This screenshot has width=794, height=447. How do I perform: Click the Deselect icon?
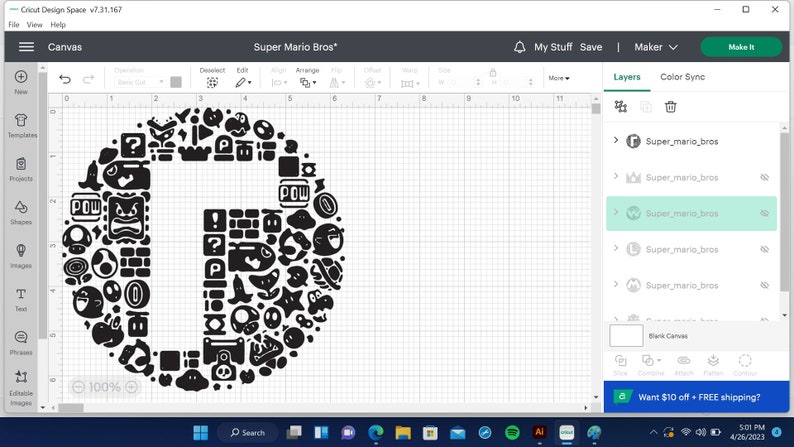(212, 83)
